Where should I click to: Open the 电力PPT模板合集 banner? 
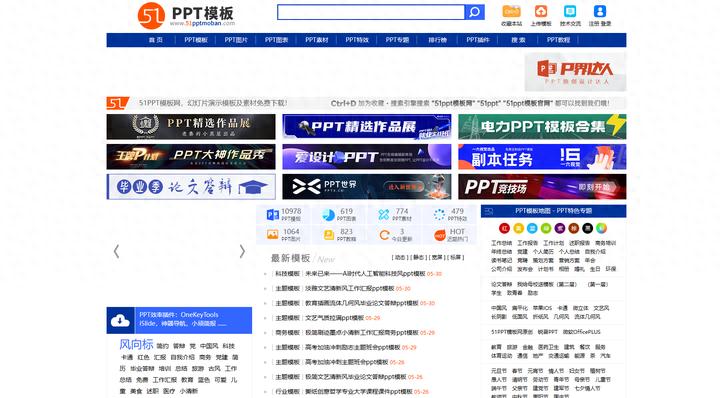[542, 127]
